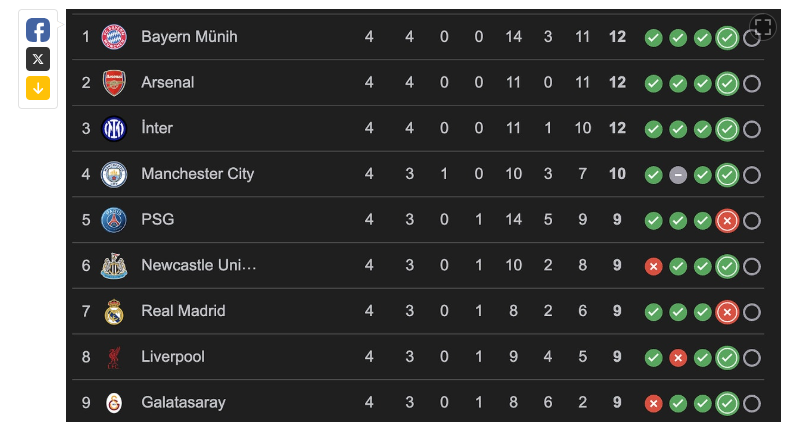This screenshot has height=434, width=804.
Task: Open the fullscreen view of the table
Action: (764, 27)
